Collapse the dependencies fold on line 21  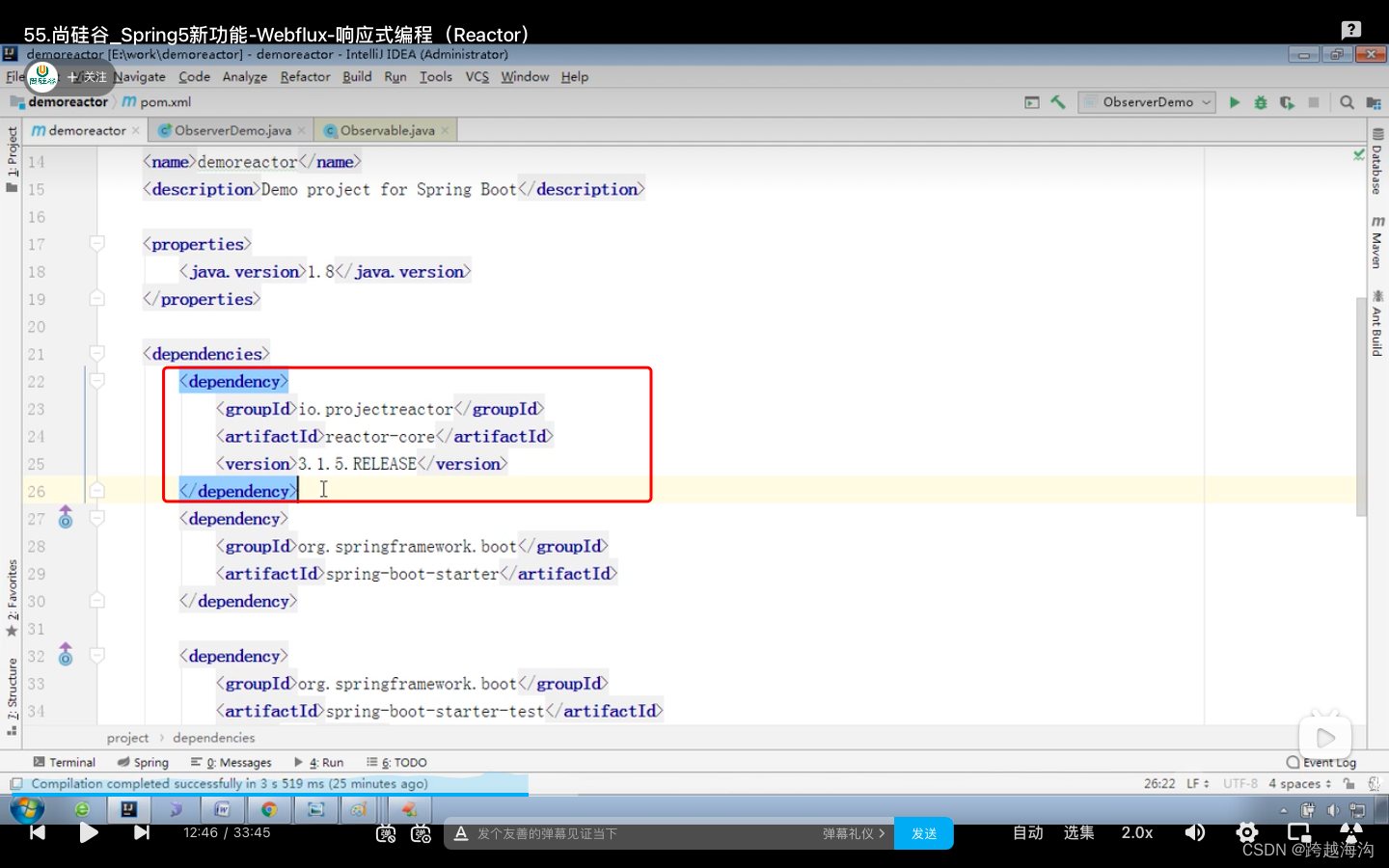97,354
